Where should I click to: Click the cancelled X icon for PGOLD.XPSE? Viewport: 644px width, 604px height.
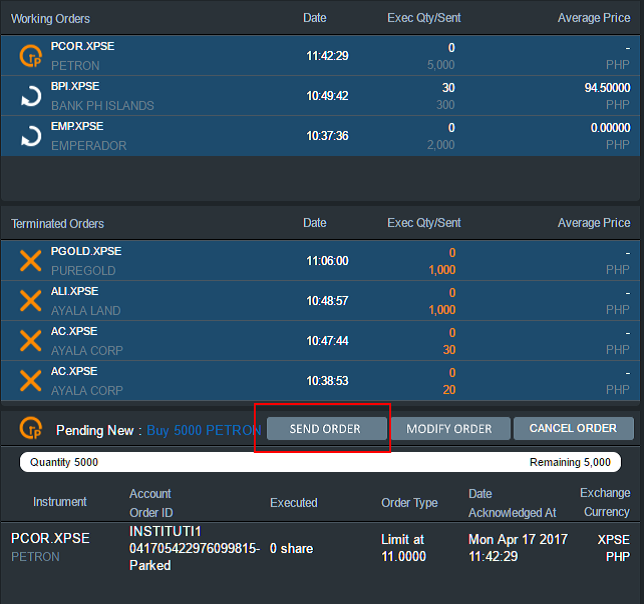(31, 261)
